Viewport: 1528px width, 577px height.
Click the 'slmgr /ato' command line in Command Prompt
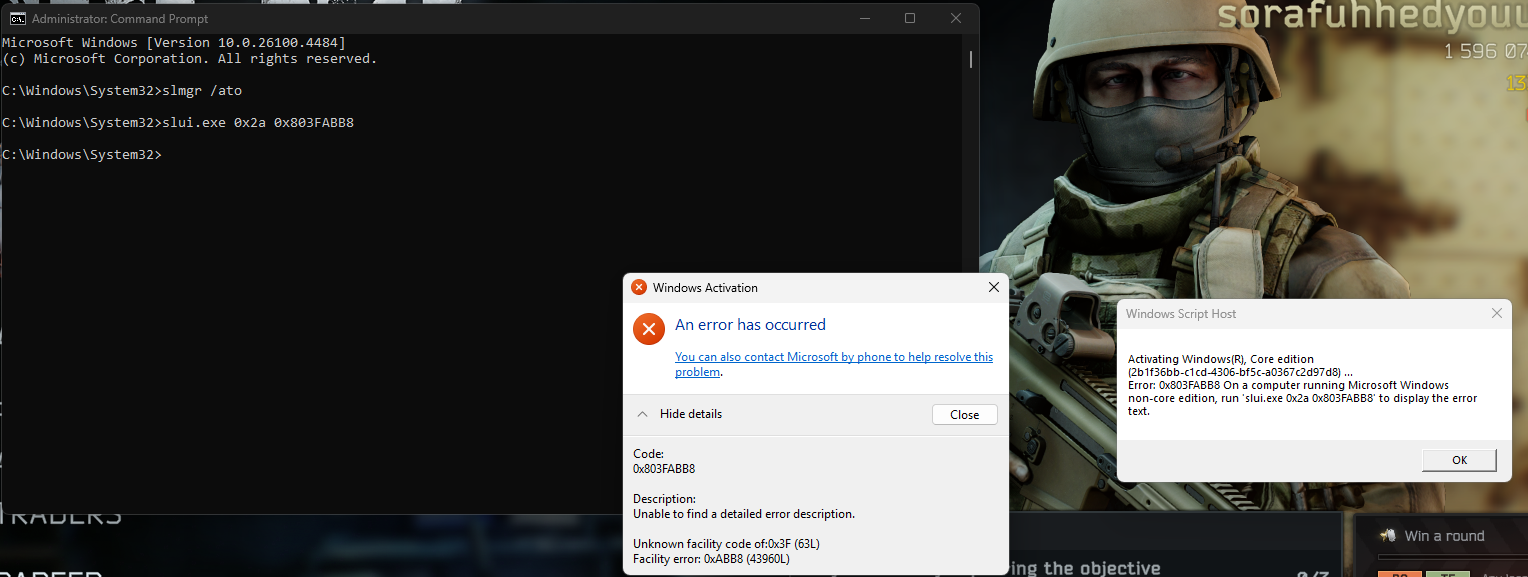point(122,91)
